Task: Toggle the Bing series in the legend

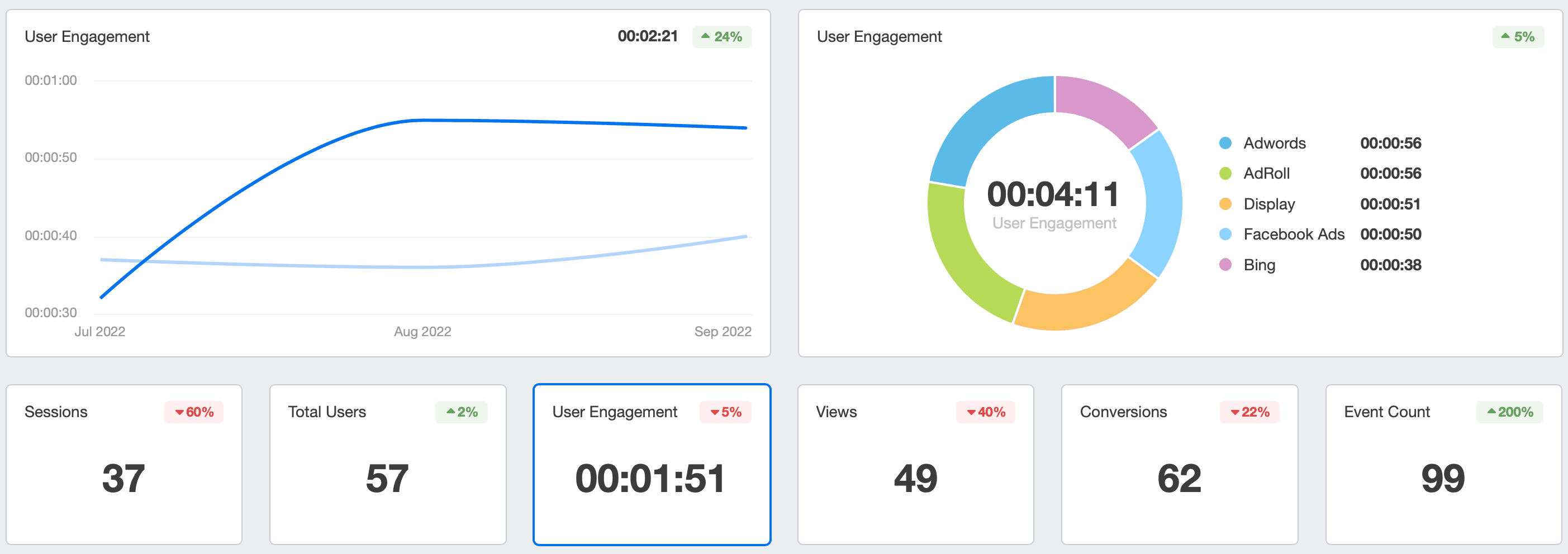Action: (x=1259, y=265)
